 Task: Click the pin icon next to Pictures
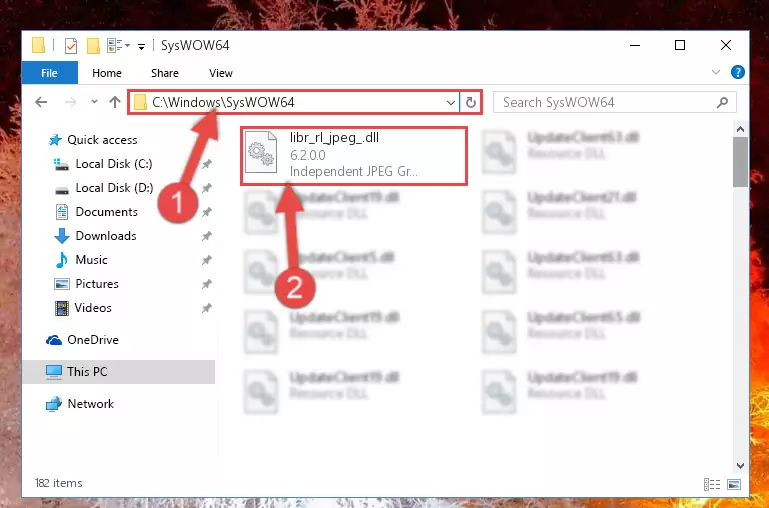(206, 284)
